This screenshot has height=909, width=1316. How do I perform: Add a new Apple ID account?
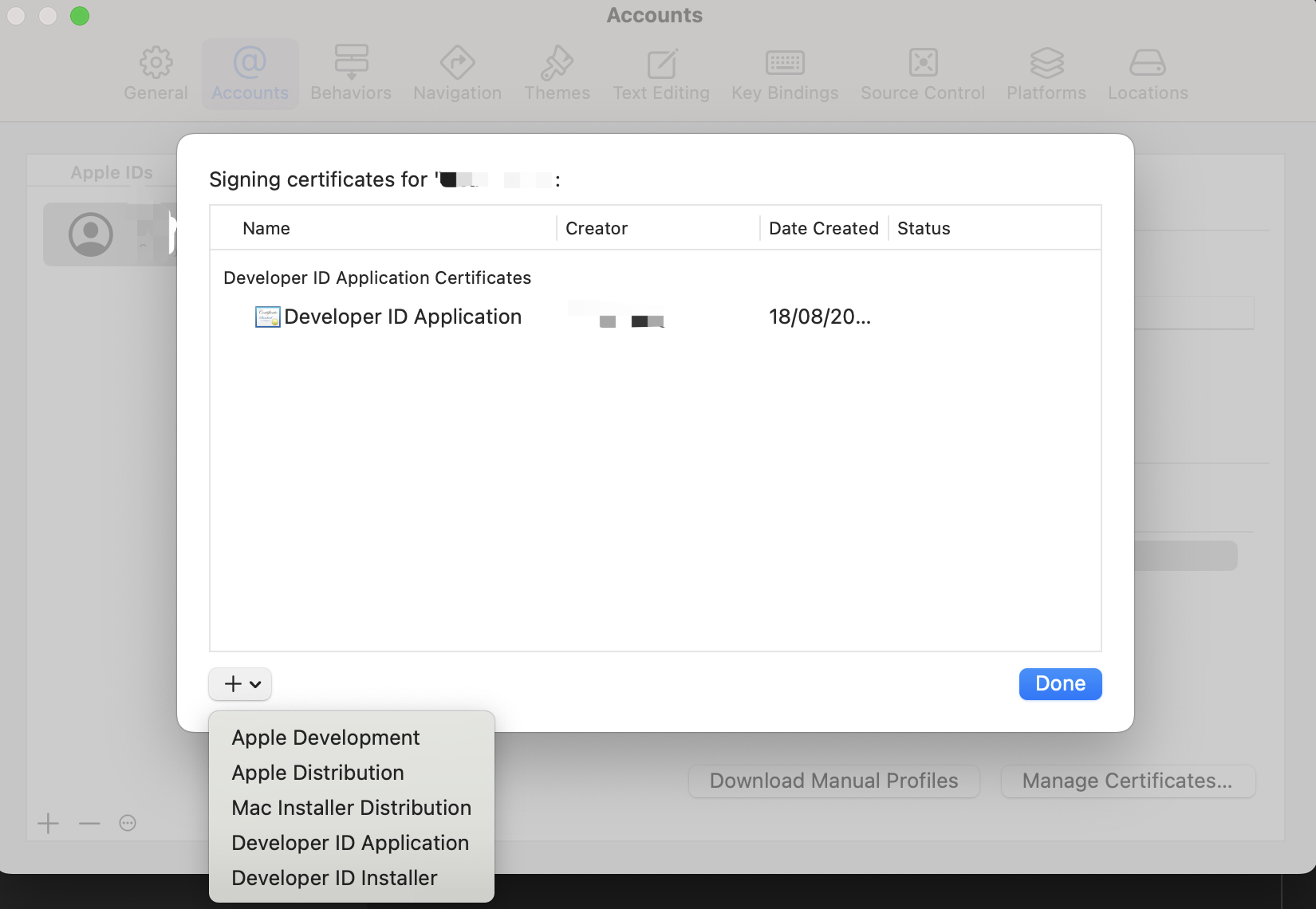49,823
